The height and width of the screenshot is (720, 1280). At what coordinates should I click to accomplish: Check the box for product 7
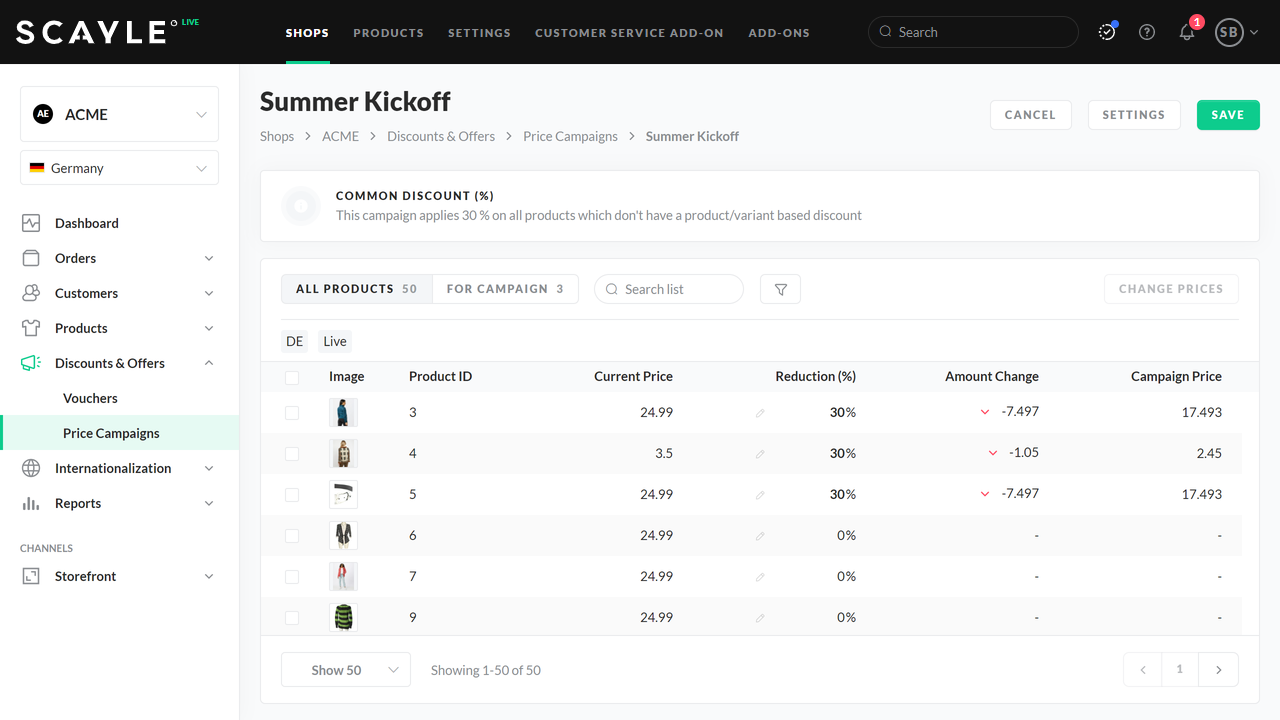point(292,577)
